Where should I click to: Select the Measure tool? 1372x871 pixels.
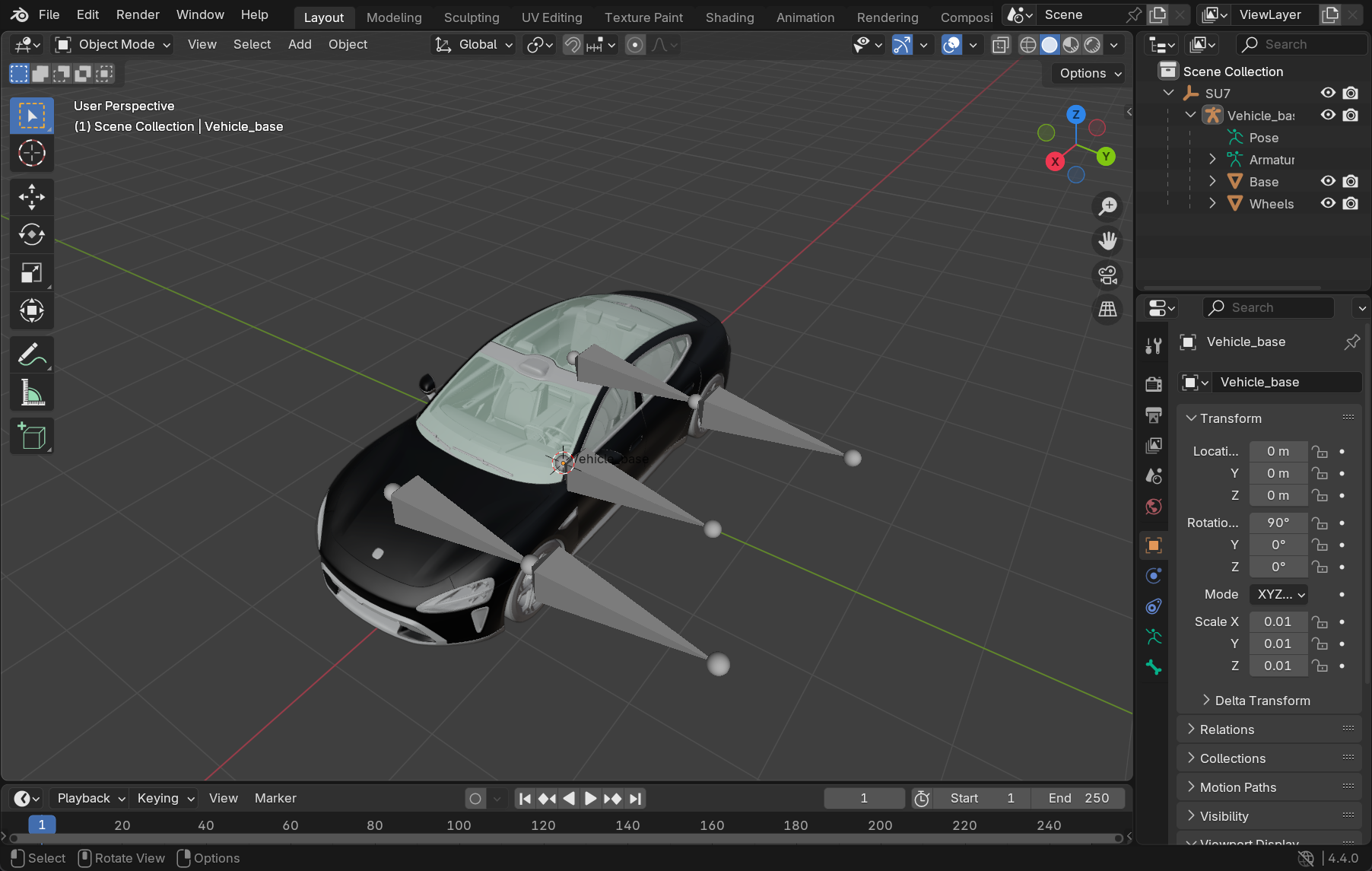[31, 393]
